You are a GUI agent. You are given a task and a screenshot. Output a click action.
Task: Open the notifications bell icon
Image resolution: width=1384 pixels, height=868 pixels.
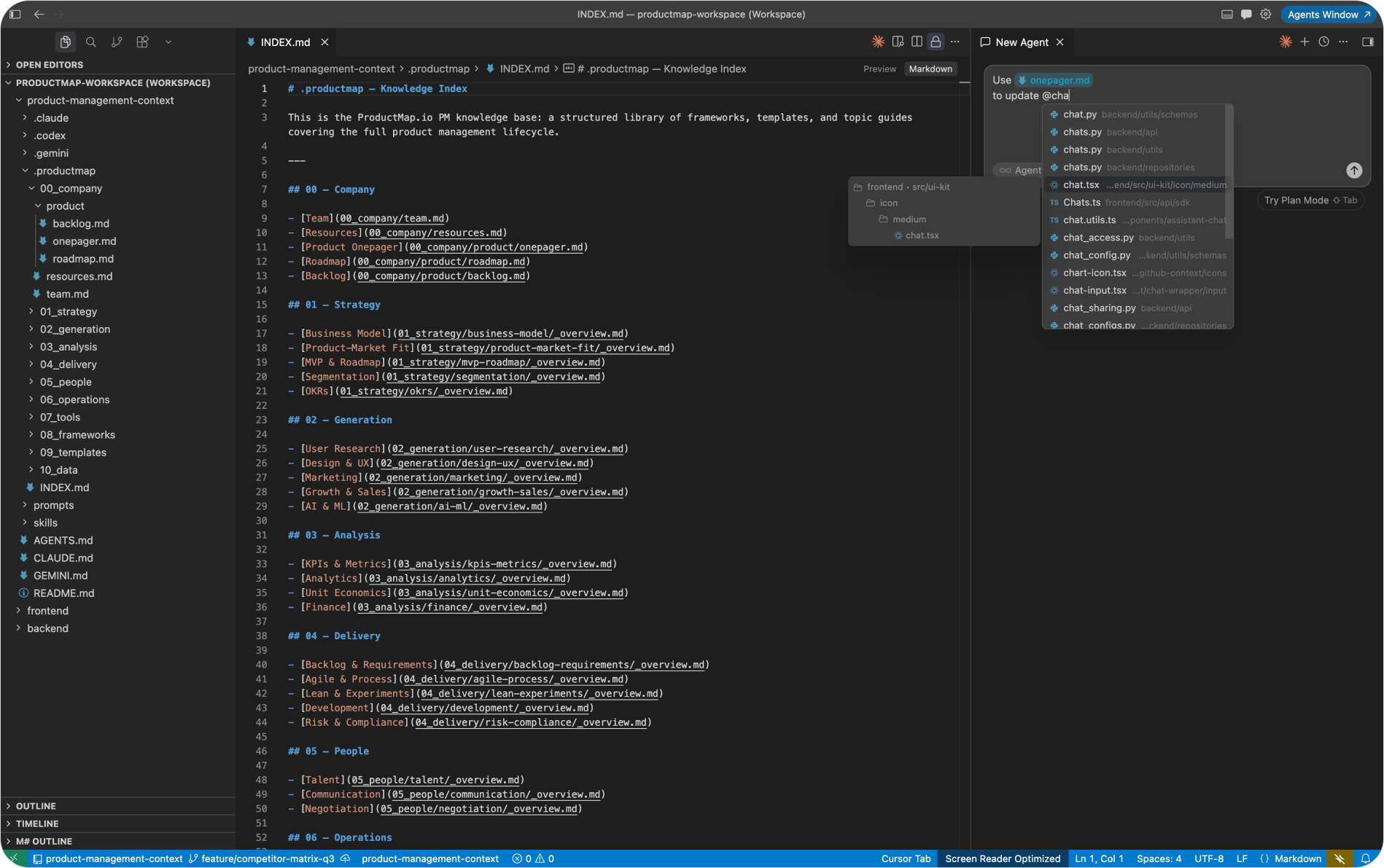click(x=1365, y=859)
